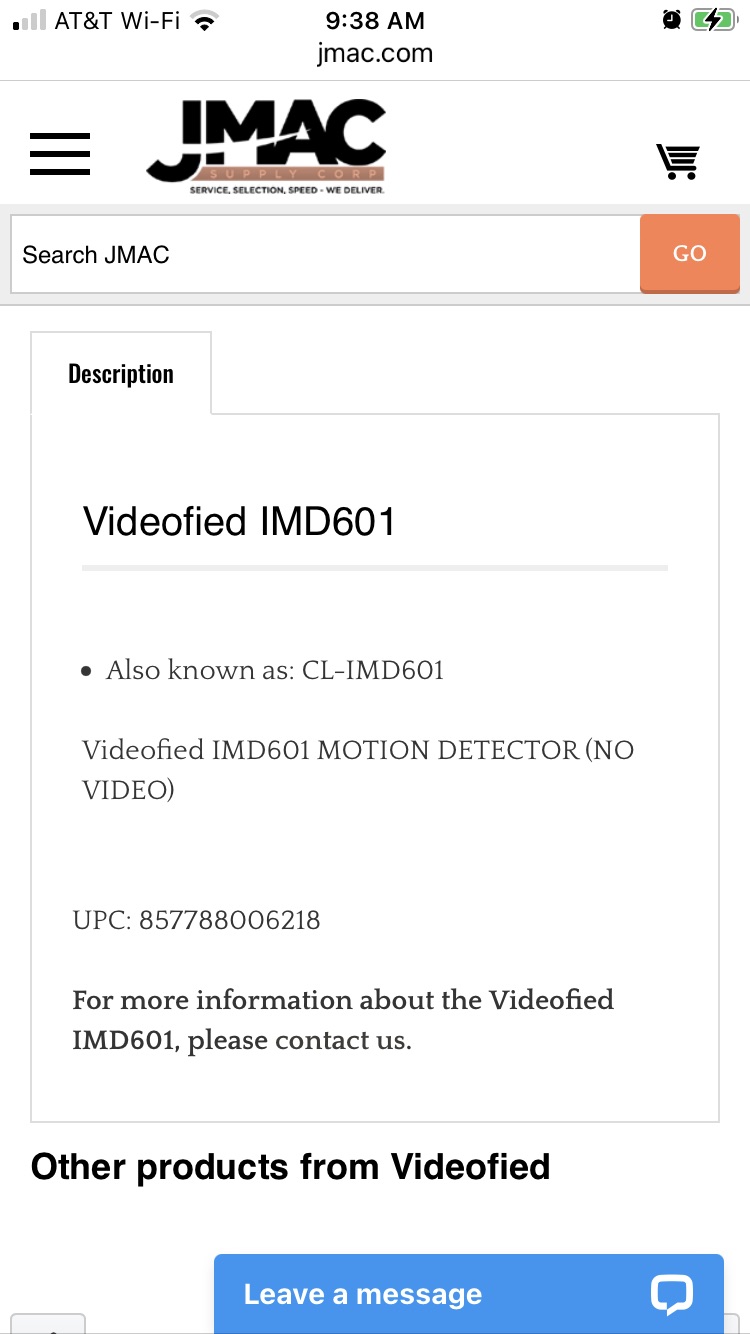Viewport: 750px width, 1334px height.
Task: Click the chat bubble icon
Action: coord(671,1294)
